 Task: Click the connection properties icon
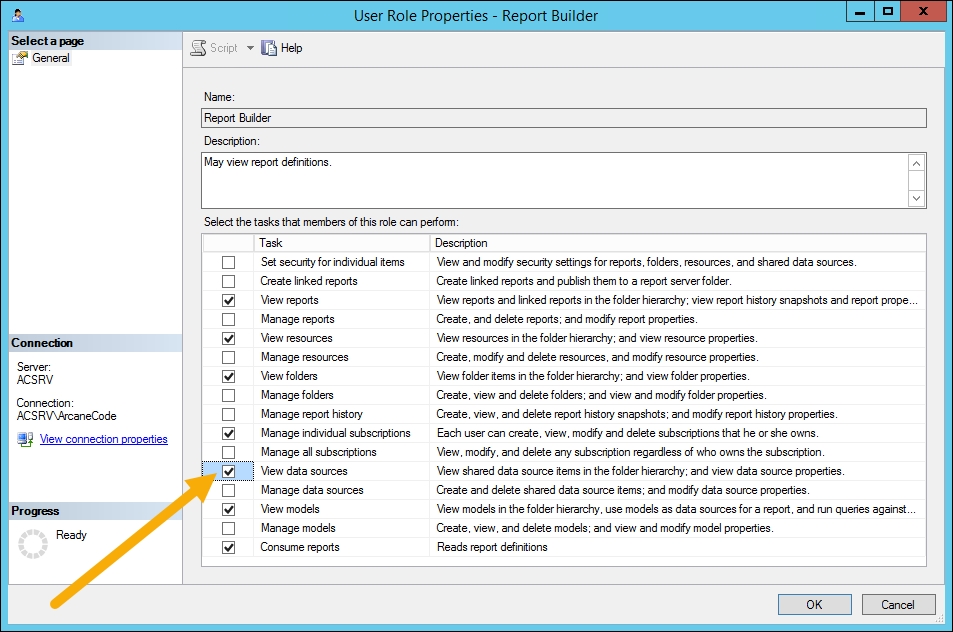click(x=25, y=439)
